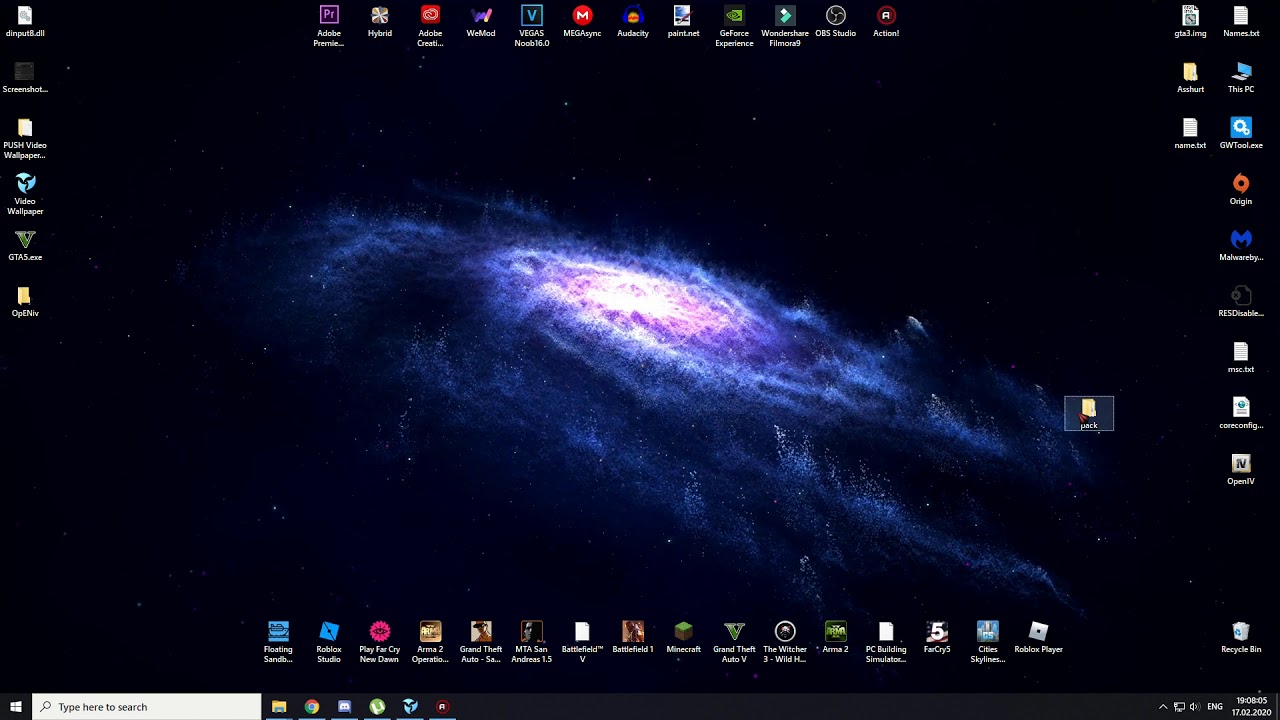
Task: Select the Names.txt file icon
Action: tap(1241, 22)
